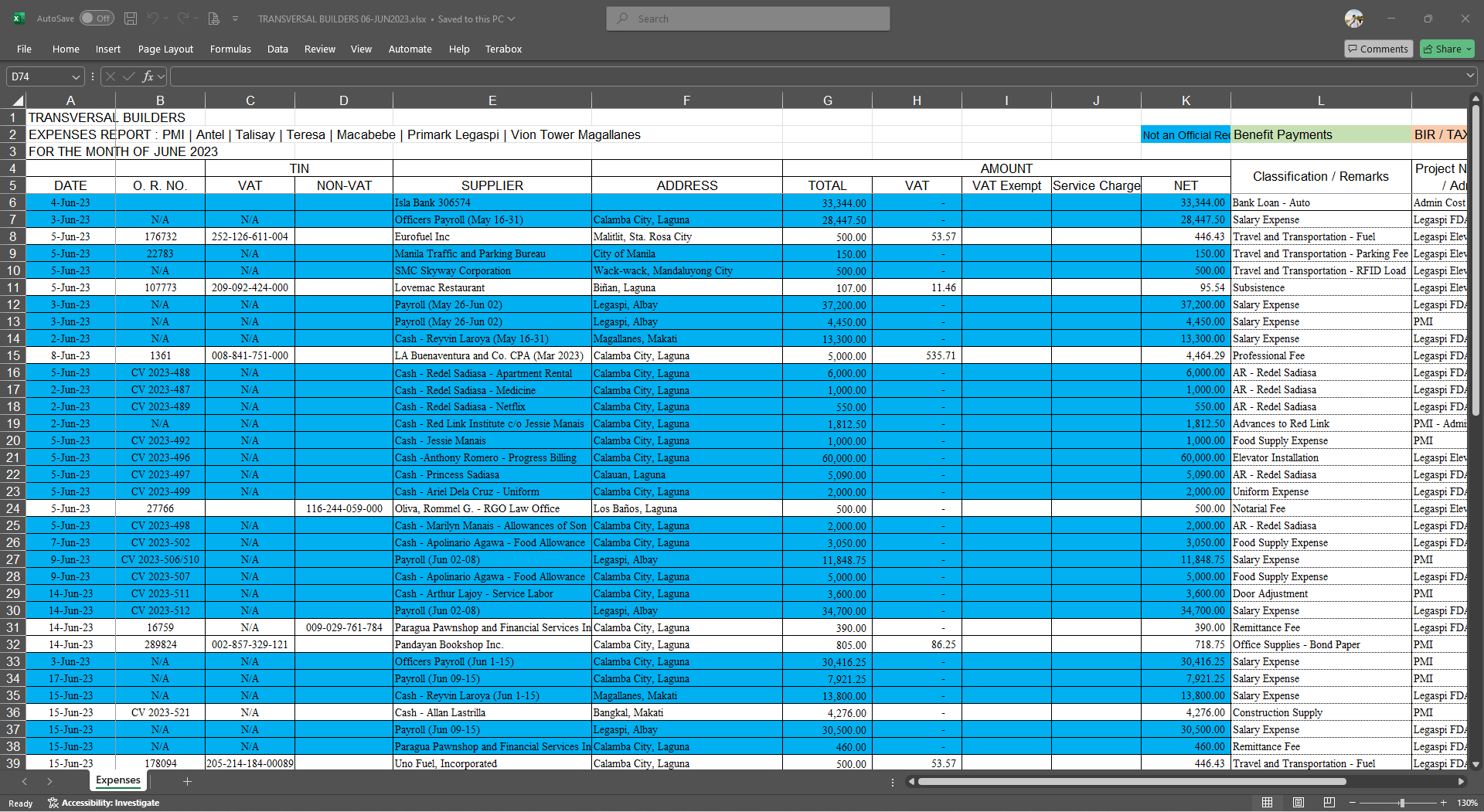Click the Insert Function fx icon
This screenshot has height=812, width=1484.
click(148, 76)
